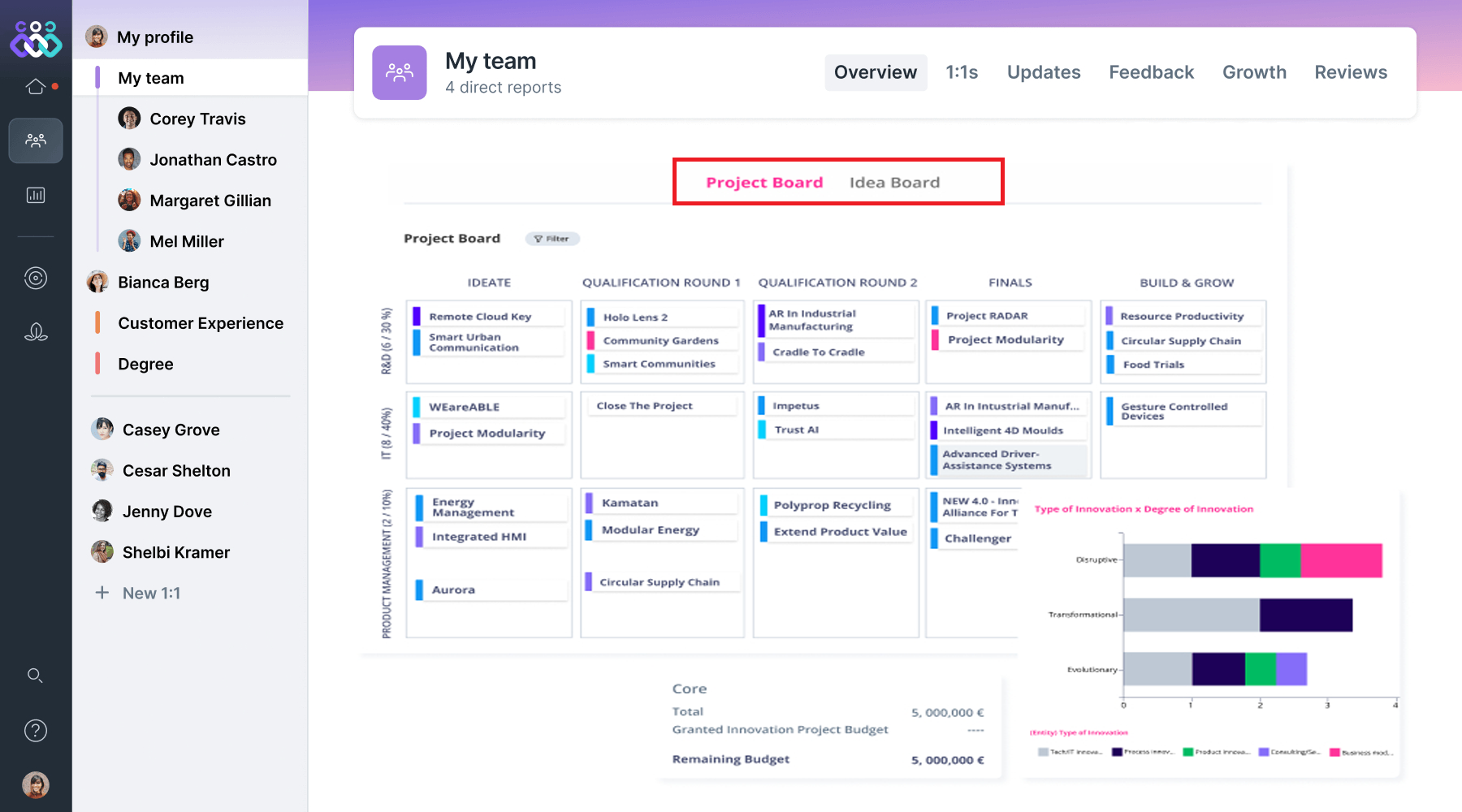
Task: Open the lotus growth icon in sidebar
Action: [x=36, y=332]
